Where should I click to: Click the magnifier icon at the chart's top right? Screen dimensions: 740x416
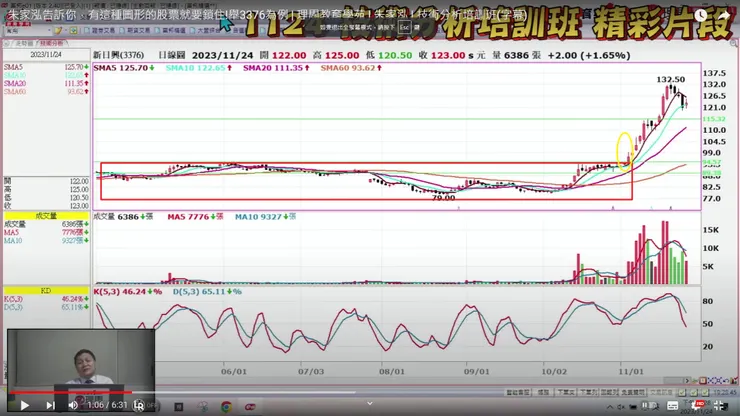(734, 43)
